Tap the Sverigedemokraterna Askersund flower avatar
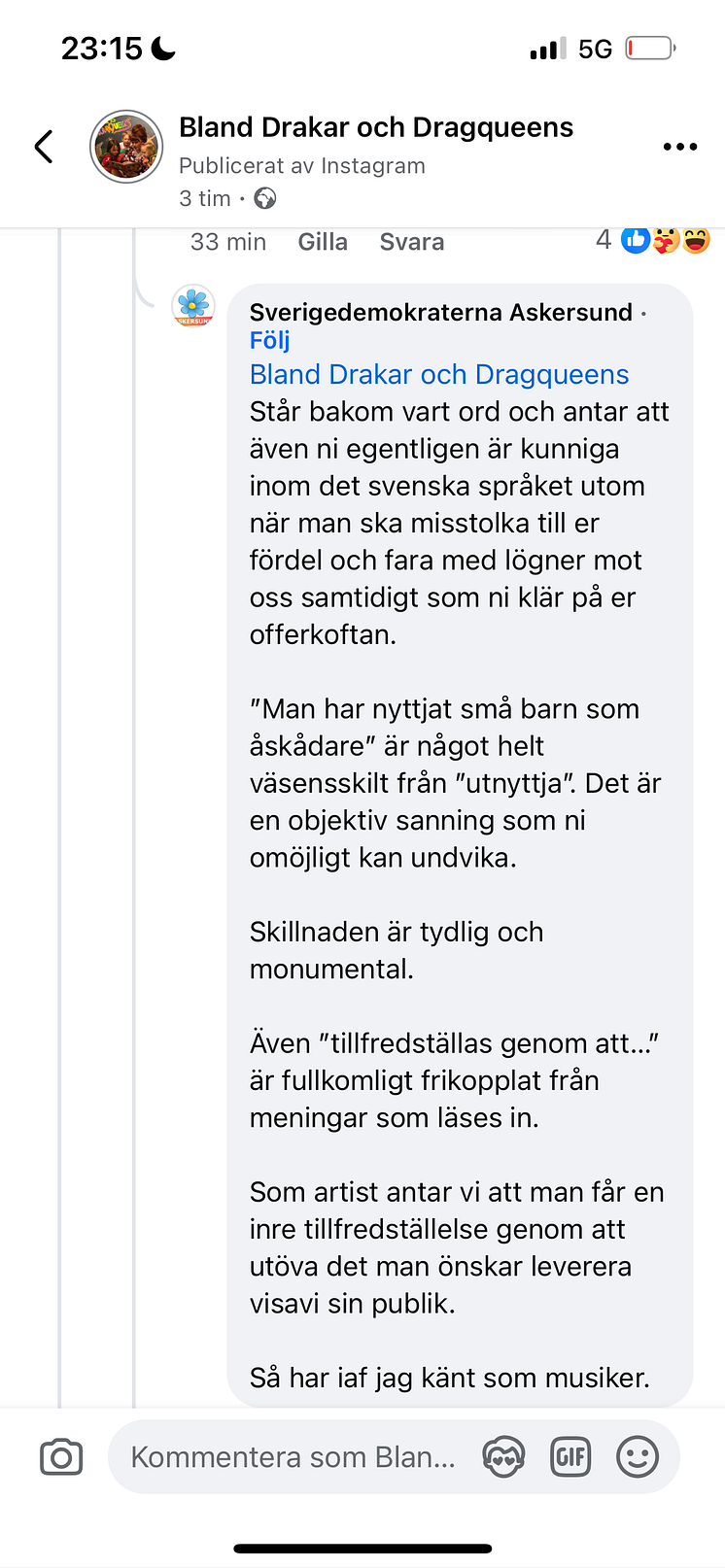725x1568 pixels. 193,306
